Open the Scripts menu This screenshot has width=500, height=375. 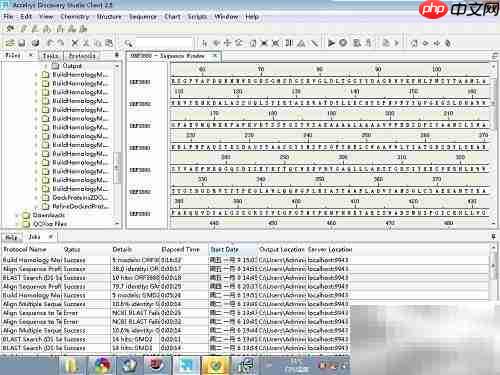197,16
